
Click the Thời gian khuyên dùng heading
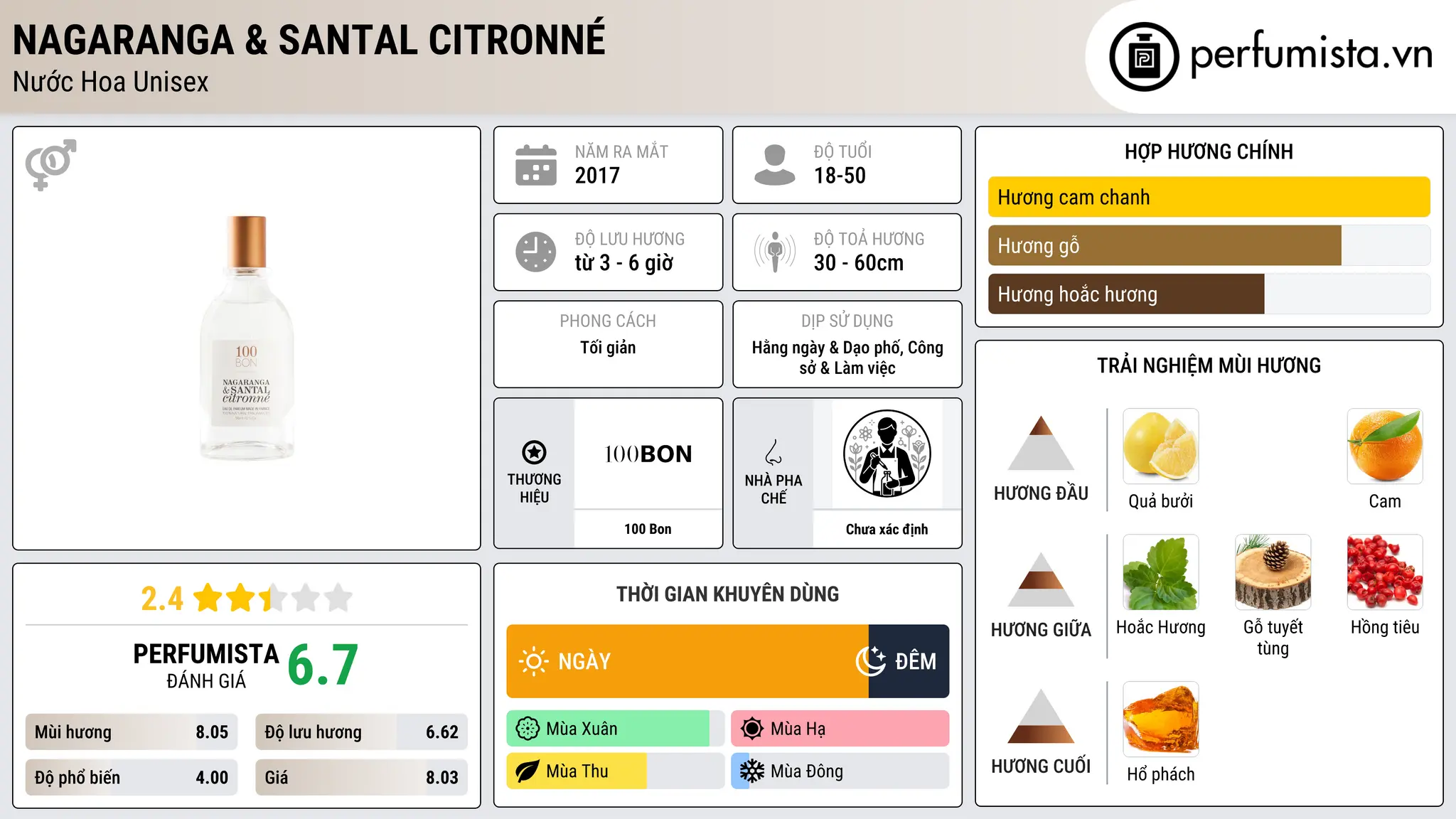[727, 594]
